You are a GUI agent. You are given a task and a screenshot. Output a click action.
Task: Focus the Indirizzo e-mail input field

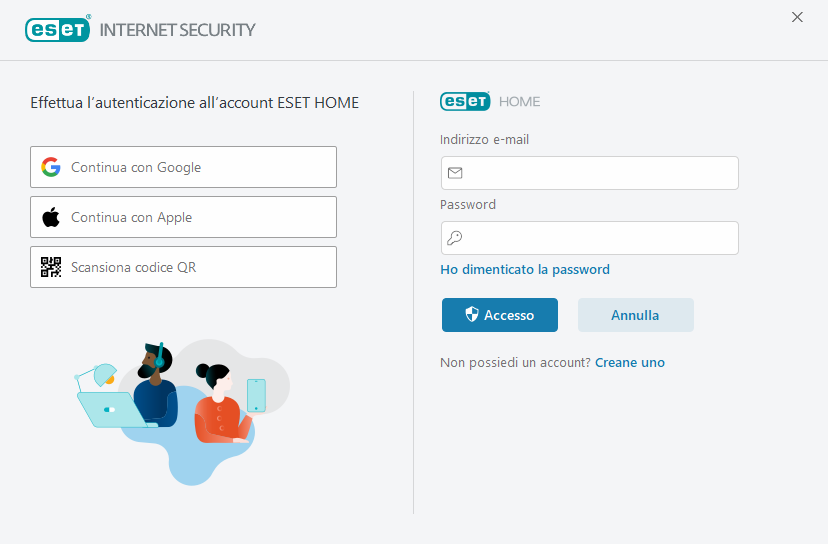[x=600, y=173]
